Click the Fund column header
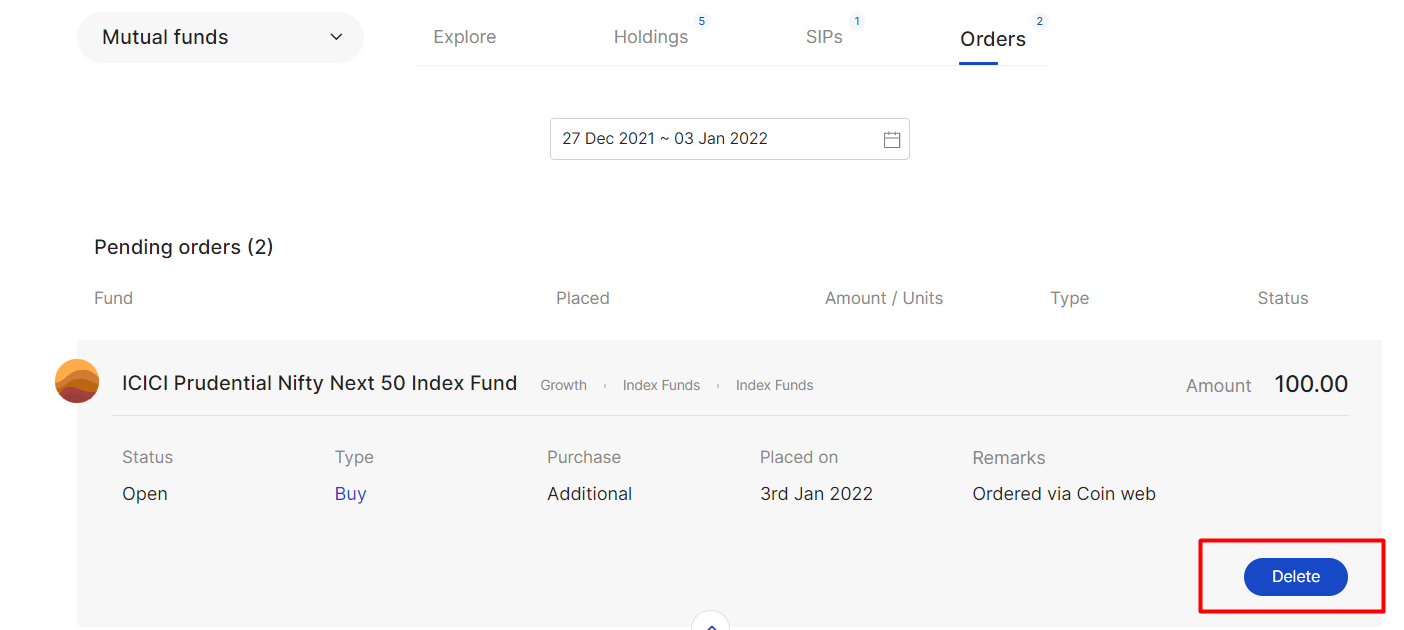 [113, 298]
